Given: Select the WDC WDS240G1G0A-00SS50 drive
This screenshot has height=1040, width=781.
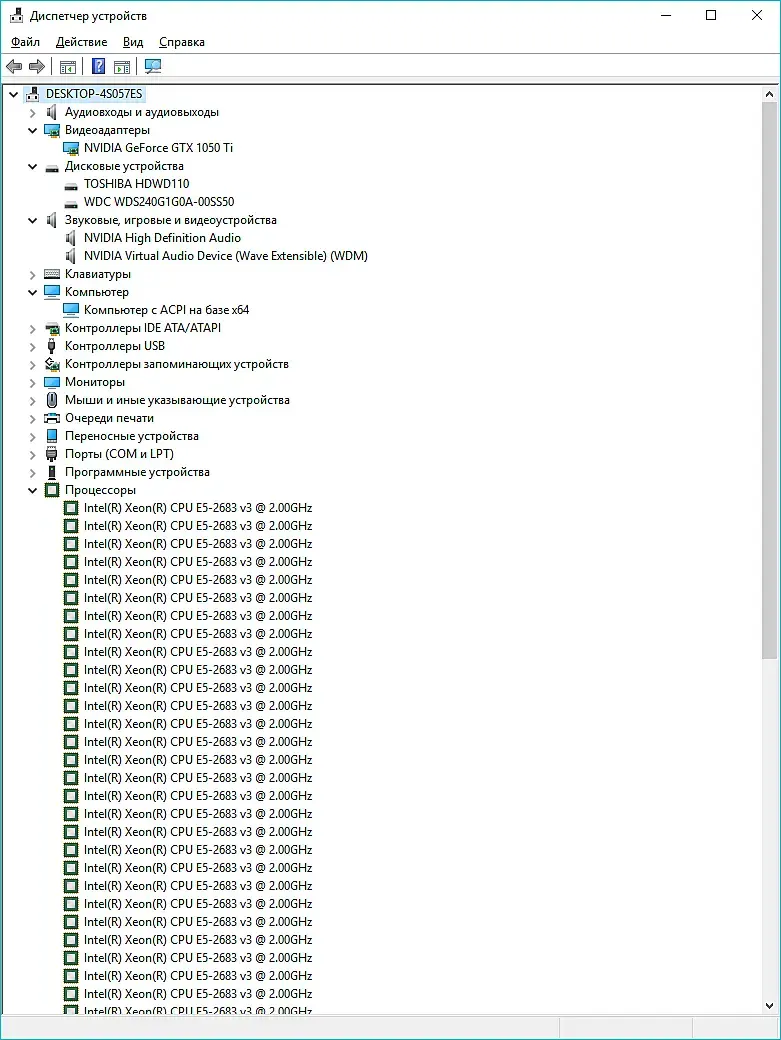Looking at the screenshot, I should coord(159,202).
